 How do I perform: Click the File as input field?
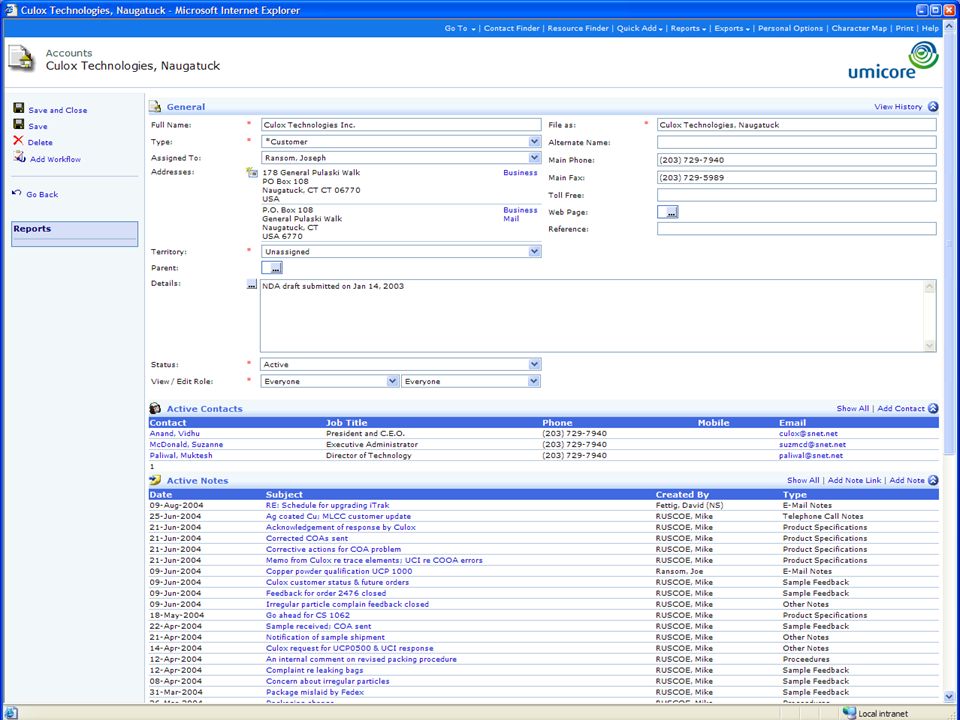[797, 125]
